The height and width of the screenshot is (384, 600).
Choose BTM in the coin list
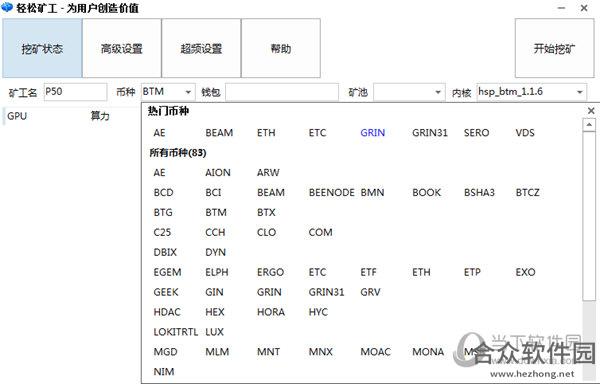pos(216,212)
